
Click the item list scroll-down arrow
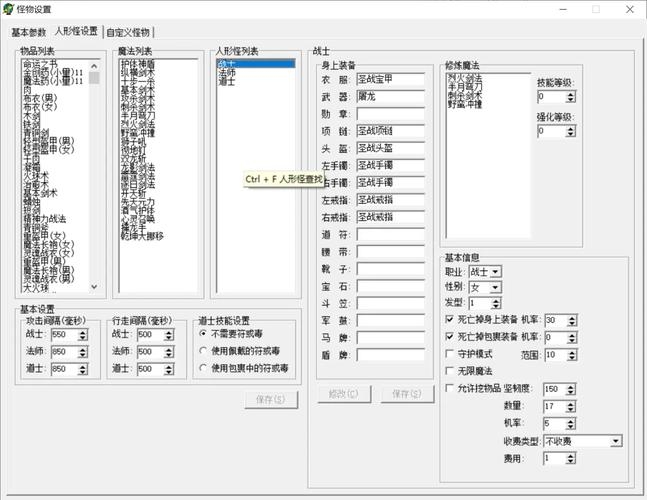[x=94, y=286]
